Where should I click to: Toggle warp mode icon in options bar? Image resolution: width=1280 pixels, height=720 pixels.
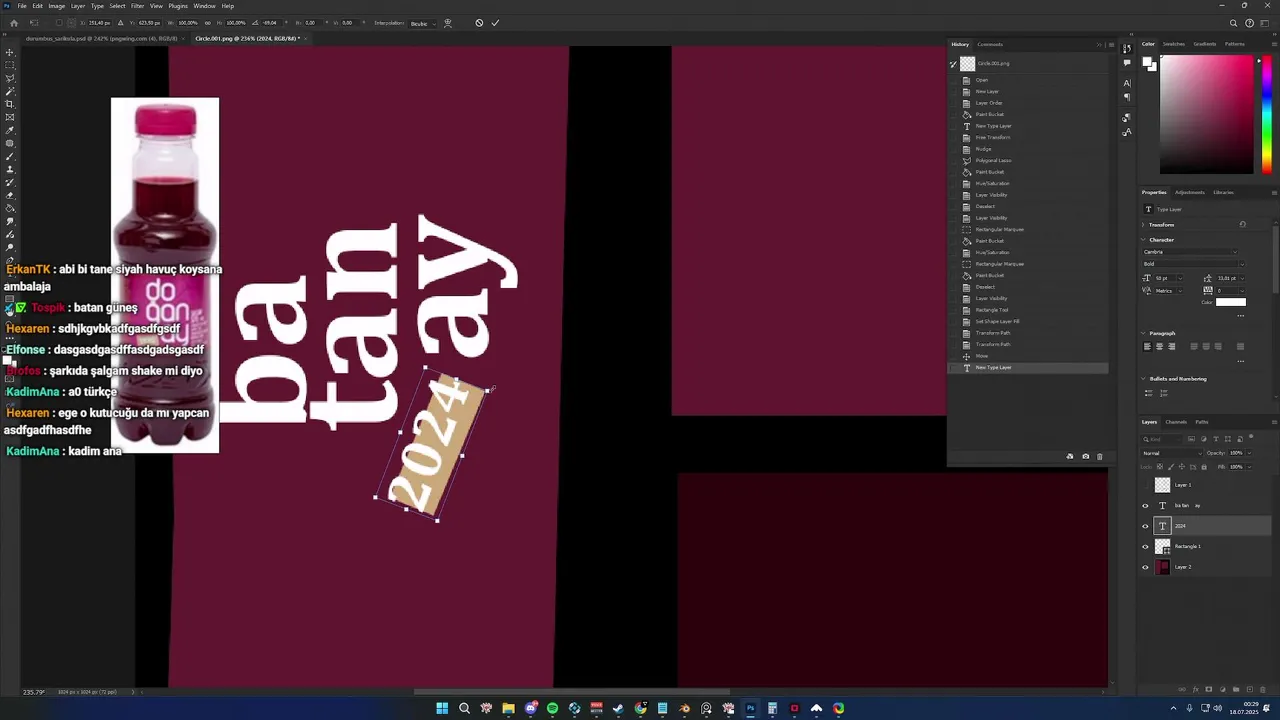pyautogui.click(x=447, y=23)
